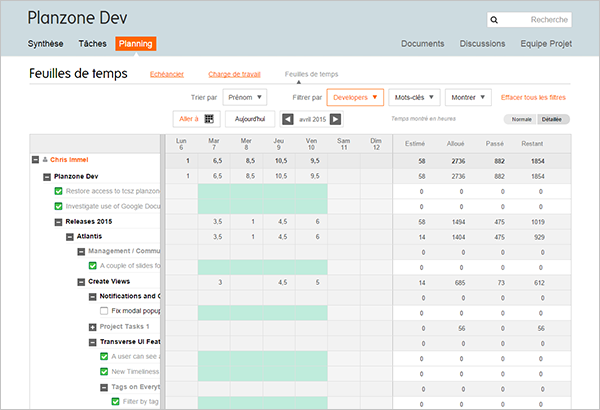Open the Chris Immel user link
Screen dimensions: 600x410
(x=69, y=160)
